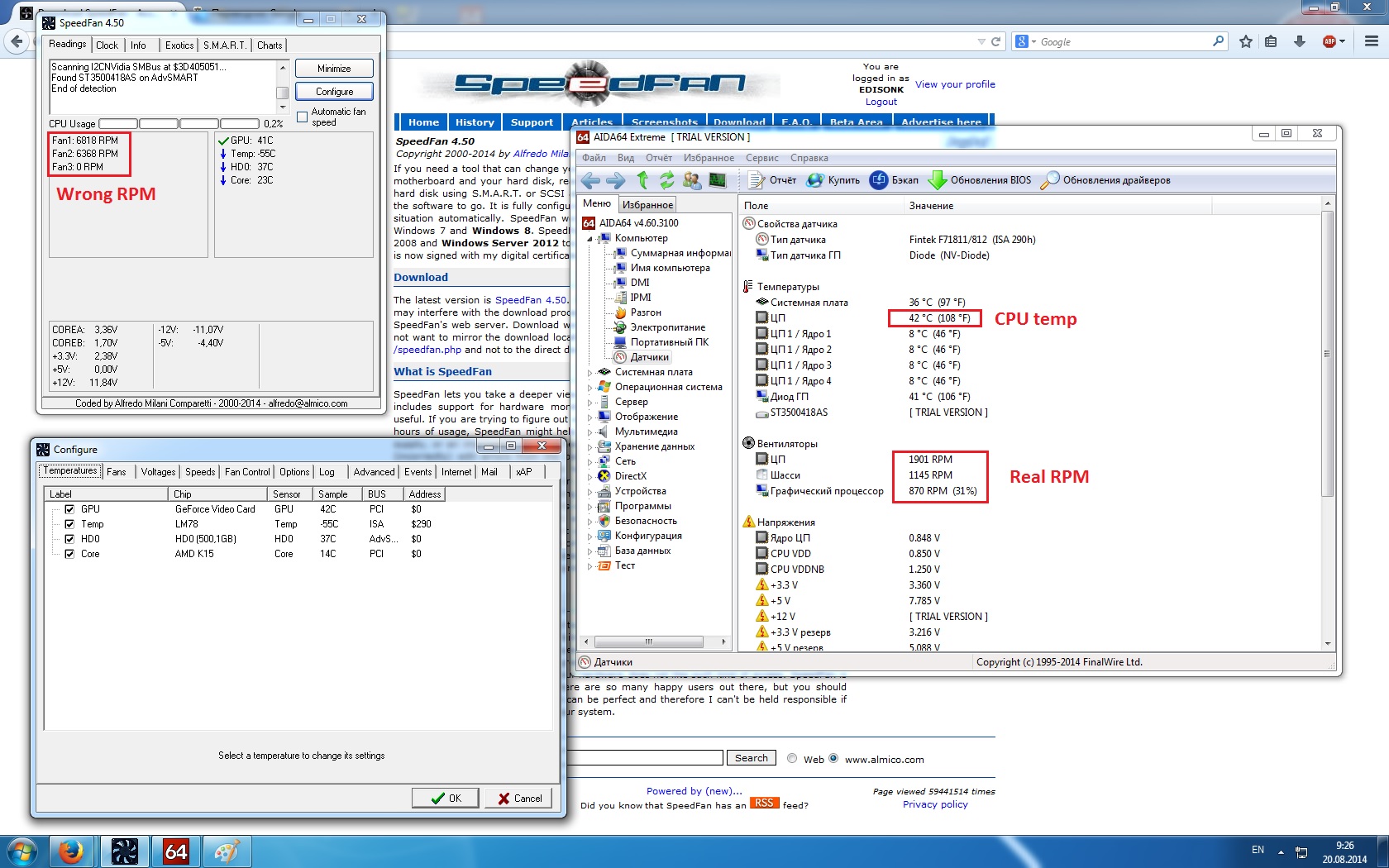
Task: Expand Операционная система tree node
Action: pos(590,388)
